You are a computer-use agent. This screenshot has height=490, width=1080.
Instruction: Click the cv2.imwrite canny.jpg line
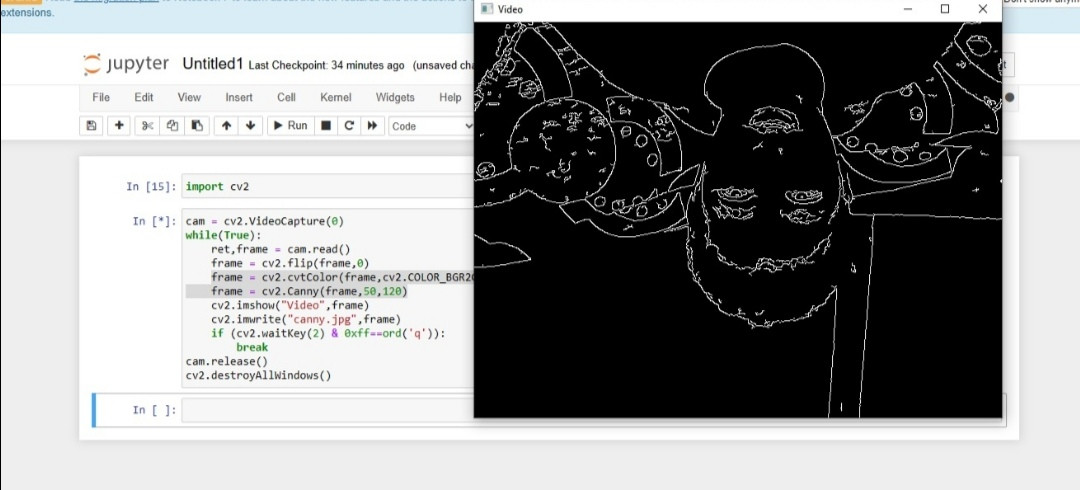pyautogui.click(x=306, y=319)
